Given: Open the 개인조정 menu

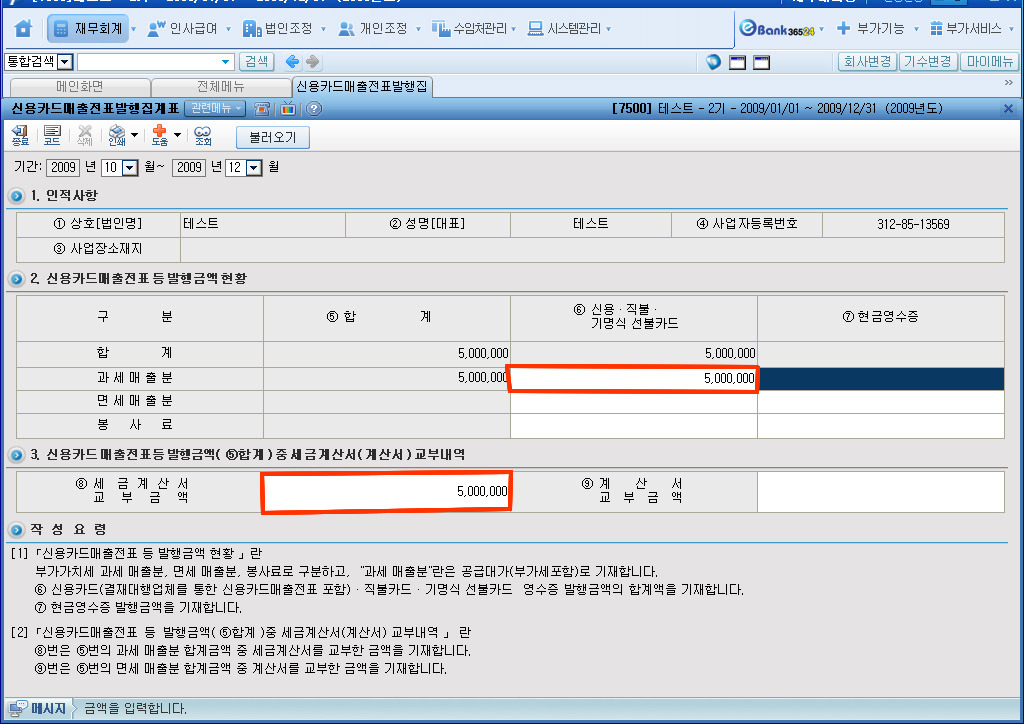Looking at the screenshot, I should pyautogui.click(x=373, y=29).
